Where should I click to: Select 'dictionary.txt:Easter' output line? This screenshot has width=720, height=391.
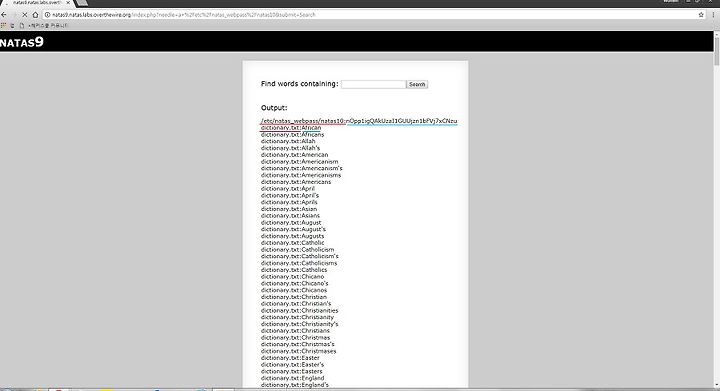click(290, 357)
